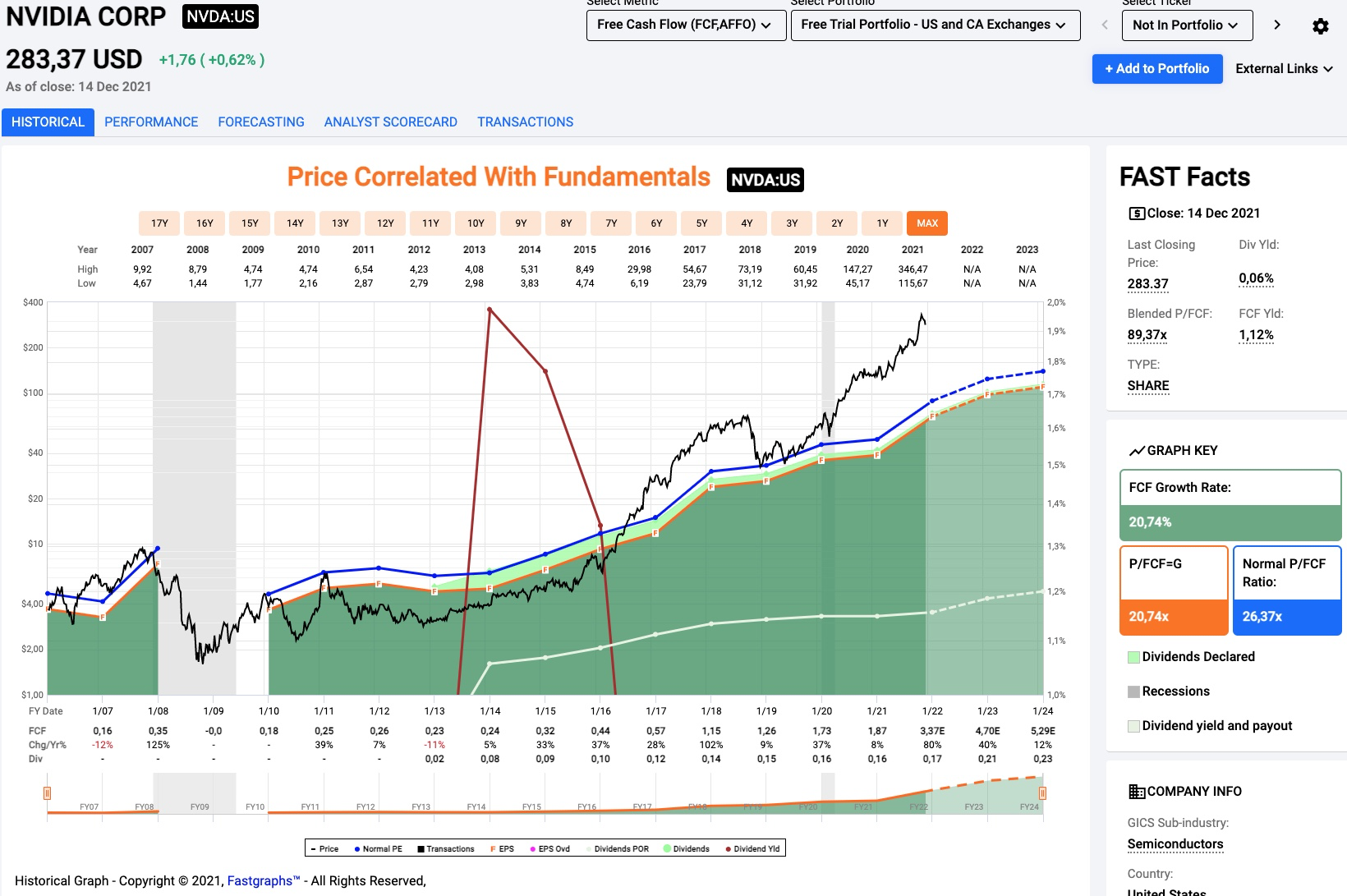Go to next ticker with right chevron

[1276, 25]
